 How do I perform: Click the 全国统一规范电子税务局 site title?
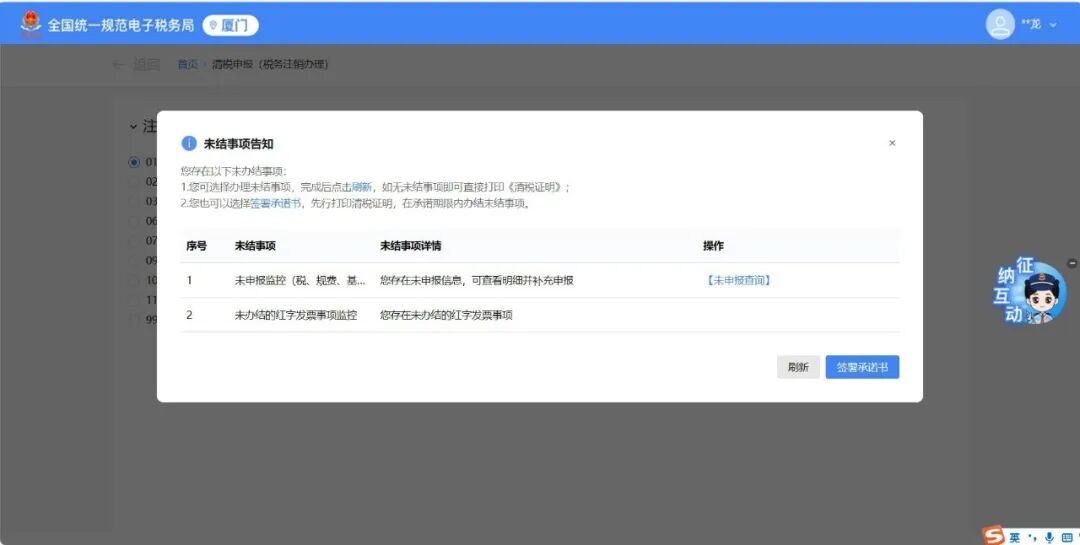coord(121,25)
